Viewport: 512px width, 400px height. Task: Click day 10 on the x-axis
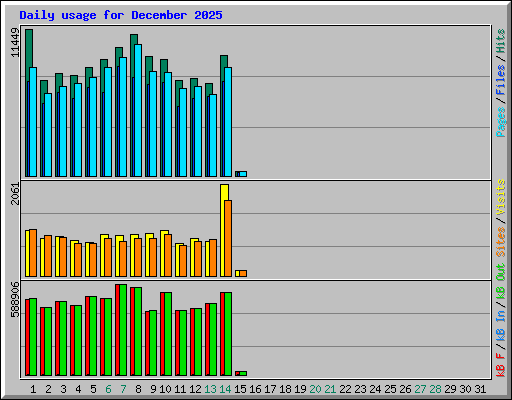click(x=165, y=389)
